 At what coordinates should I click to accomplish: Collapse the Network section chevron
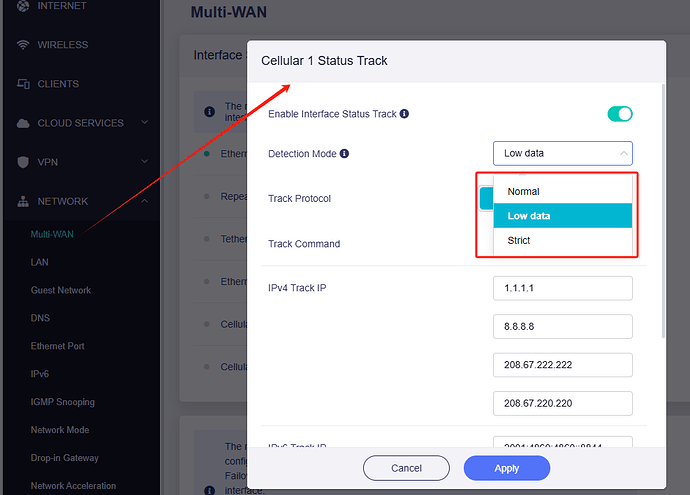[144, 201]
